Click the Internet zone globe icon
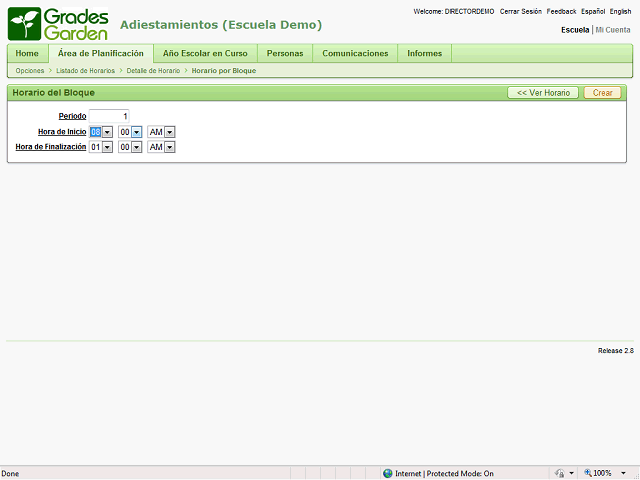 click(388, 473)
